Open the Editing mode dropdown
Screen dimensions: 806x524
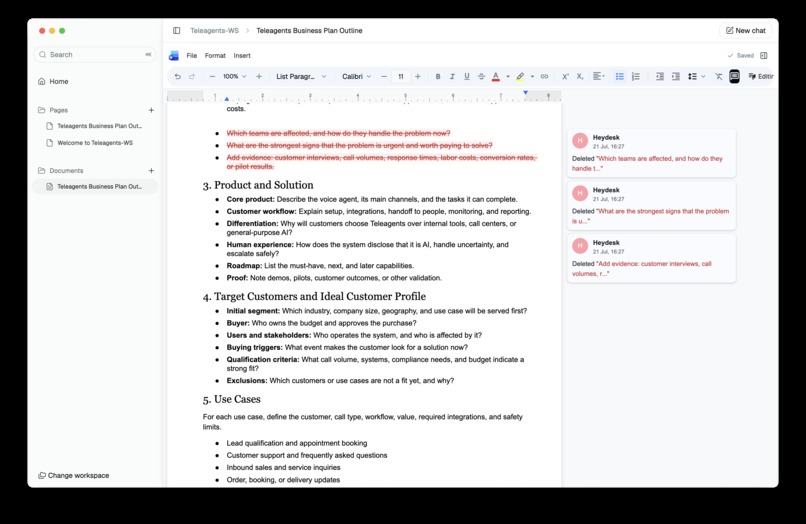(761, 76)
